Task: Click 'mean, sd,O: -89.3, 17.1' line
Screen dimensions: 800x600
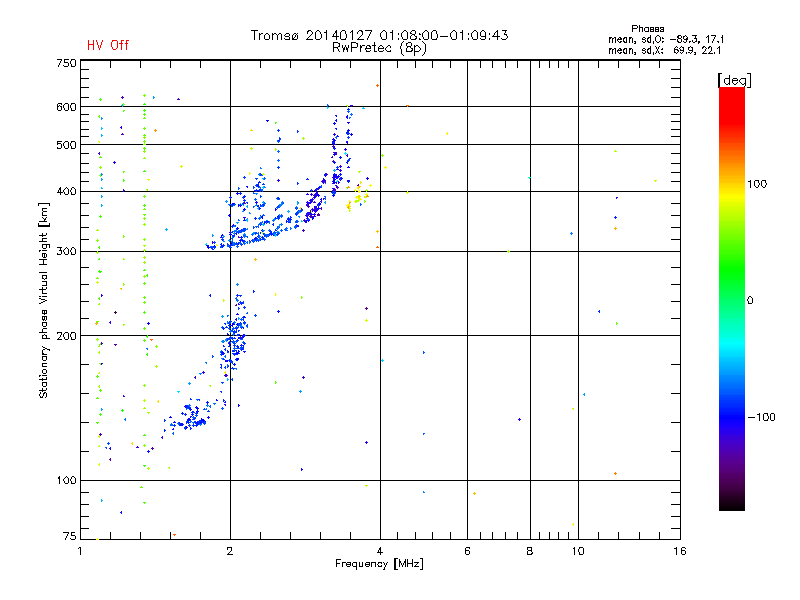Action: pos(666,39)
